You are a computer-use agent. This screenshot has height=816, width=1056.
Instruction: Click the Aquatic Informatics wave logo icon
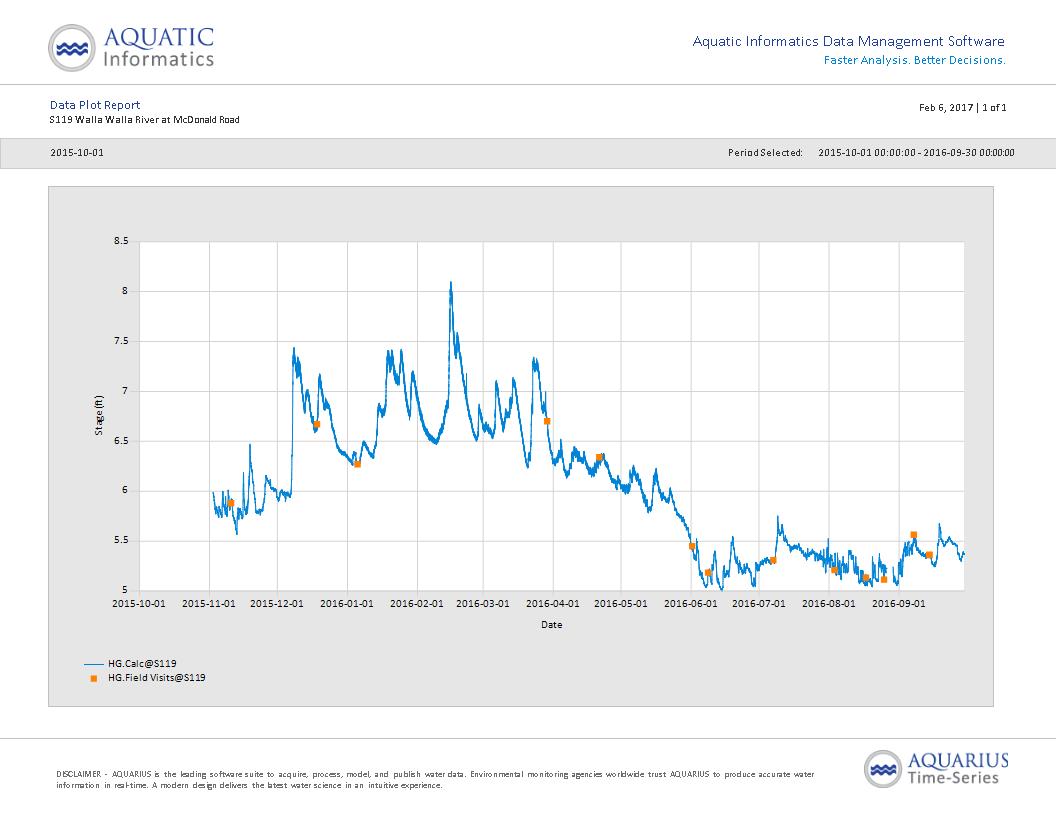(x=71, y=48)
